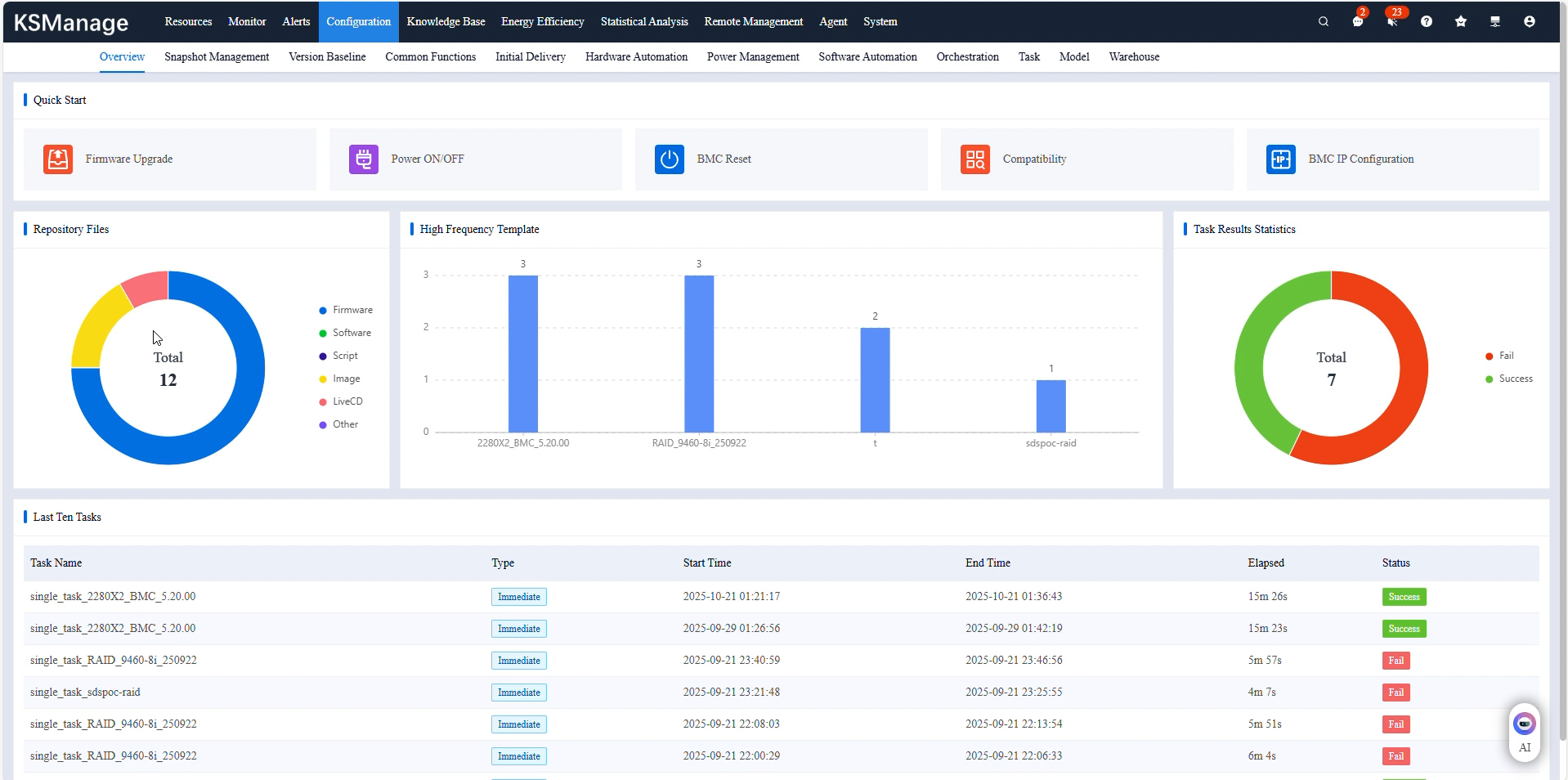Click the muted alarm icon with badge 23
The image size is (1568, 780).
tap(1392, 22)
